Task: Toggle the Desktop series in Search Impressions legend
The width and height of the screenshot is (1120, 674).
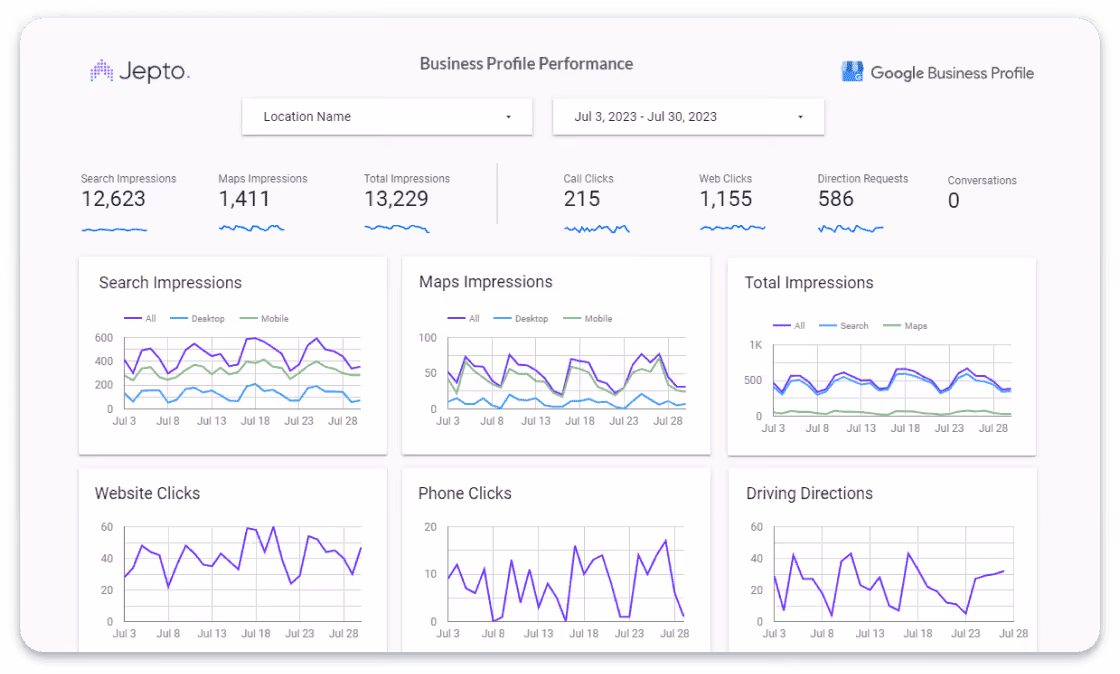Action: pos(198,318)
